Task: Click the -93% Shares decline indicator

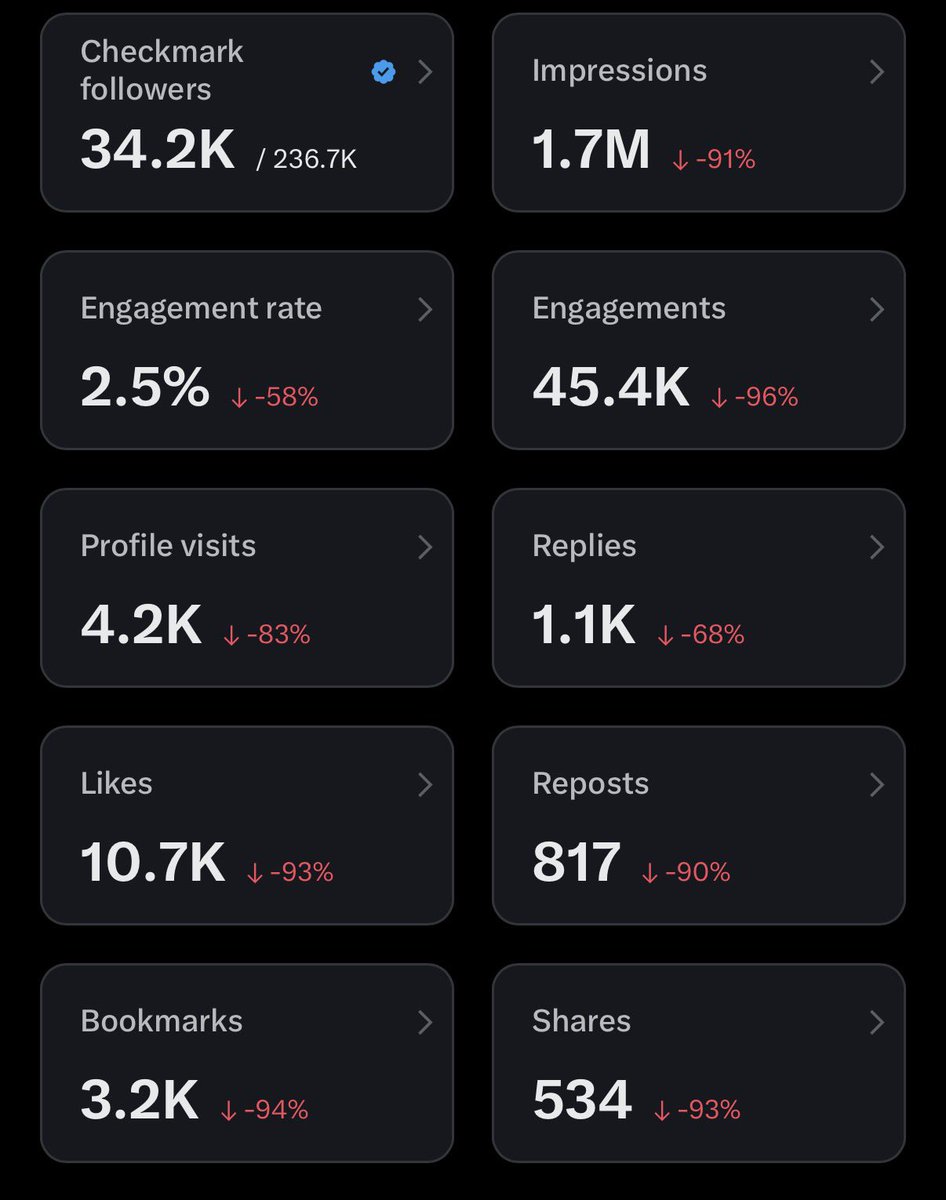Action: 697,1110
